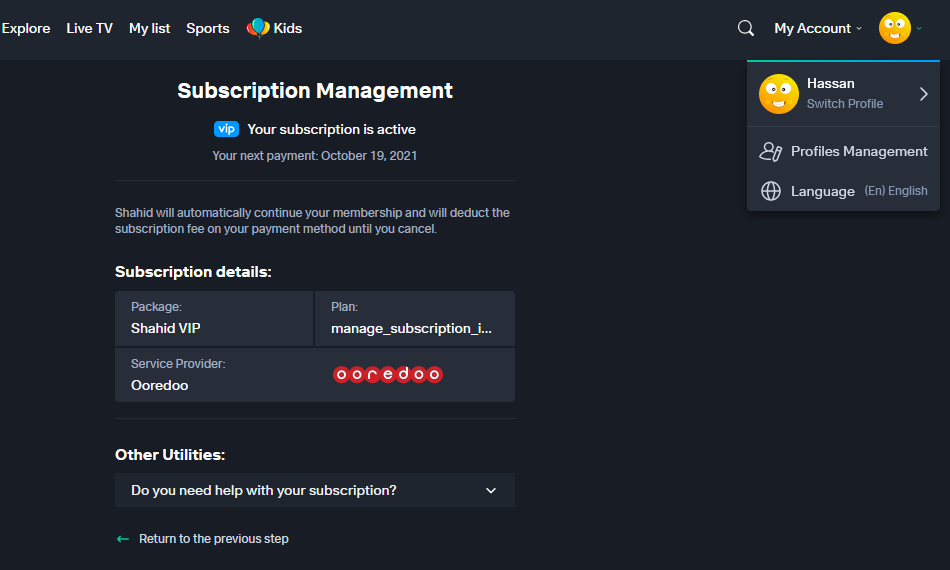Click the Language globe icon
Image resolution: width=950 pixels, height=570 pixels.
(771, 191)
